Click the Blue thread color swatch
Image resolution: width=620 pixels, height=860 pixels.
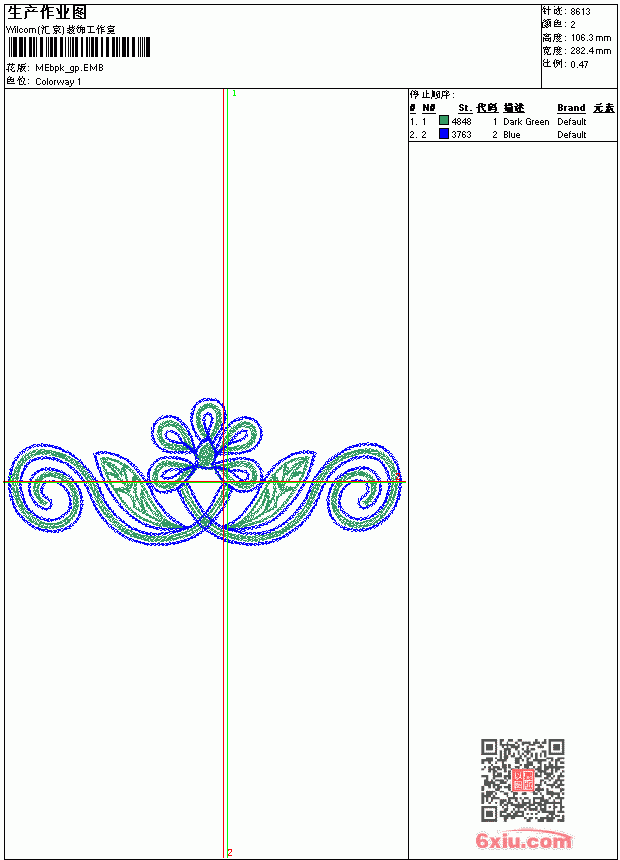[444, 134]
